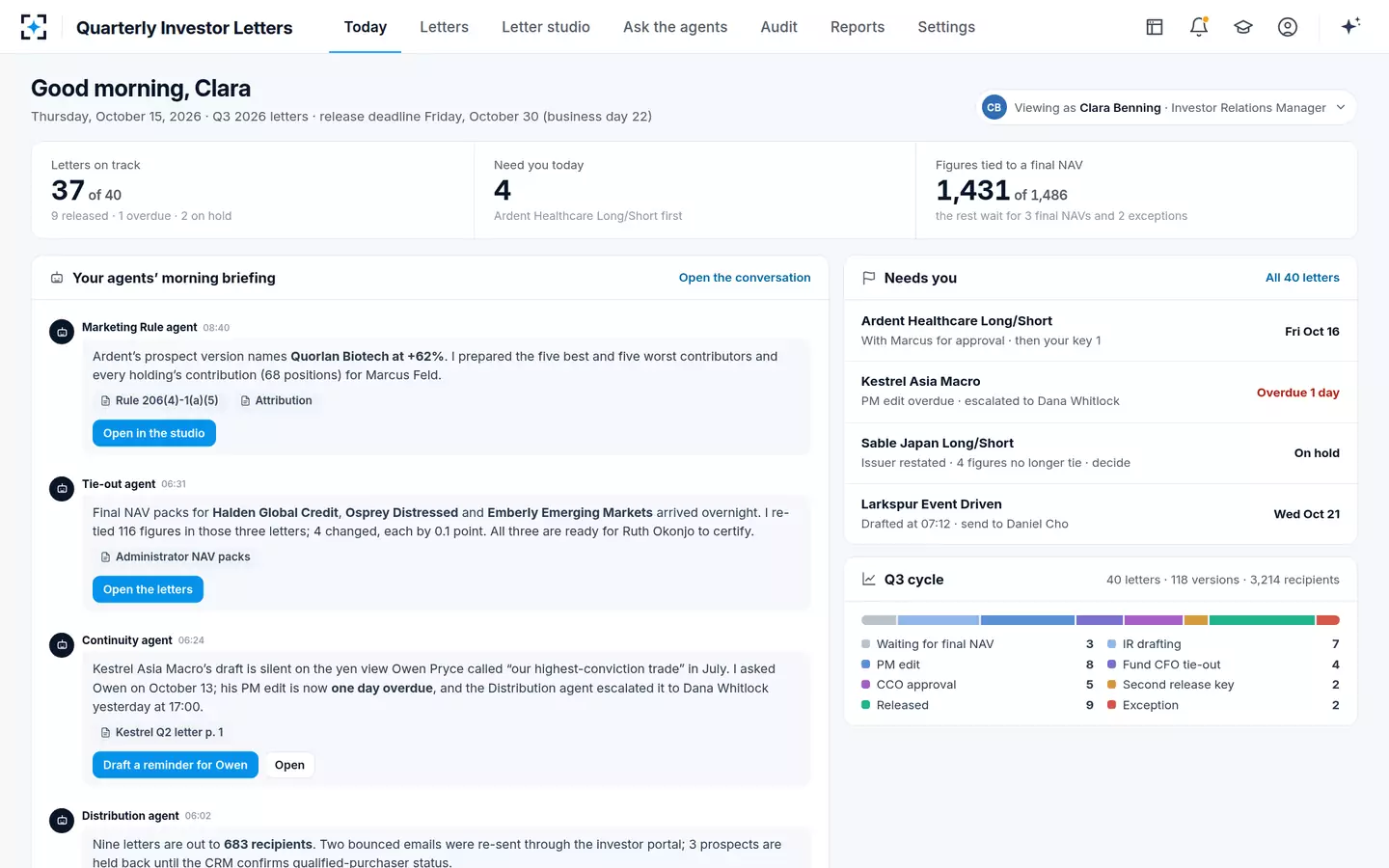Follow the Open the conversation link
The height and width of the screenshot is (868, 1389).
point(745,278)
